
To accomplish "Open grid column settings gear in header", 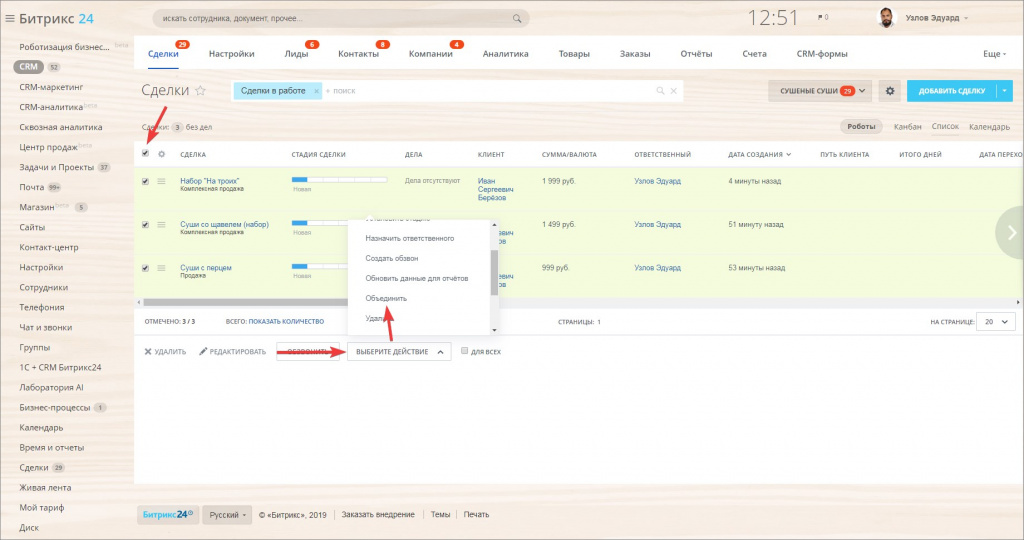I will (161, 154).
